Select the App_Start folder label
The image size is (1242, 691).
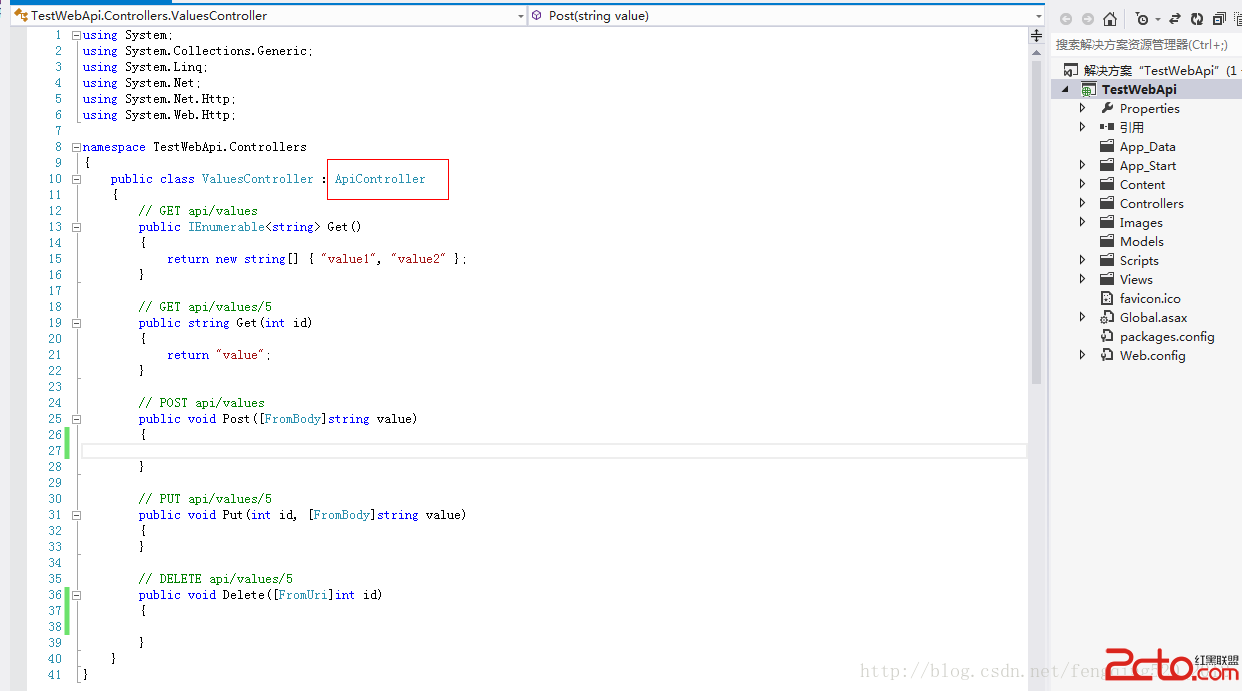pyautogui.click(x=1148, y=166)
